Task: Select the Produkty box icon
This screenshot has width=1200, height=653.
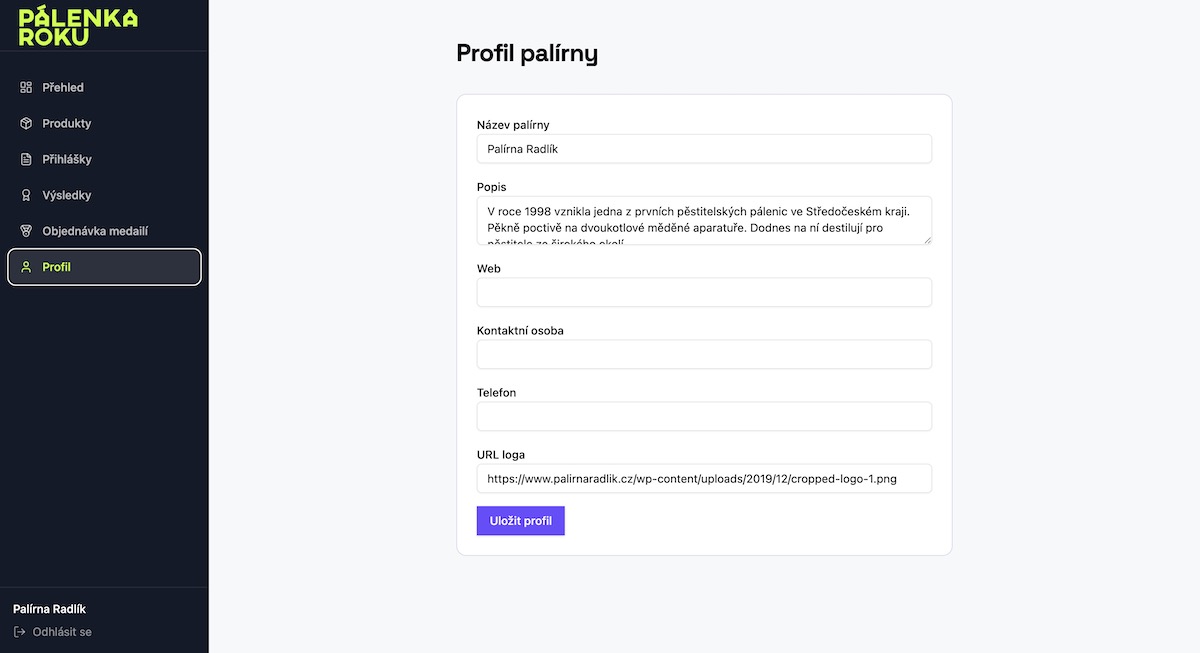Action: click(26, 124)
